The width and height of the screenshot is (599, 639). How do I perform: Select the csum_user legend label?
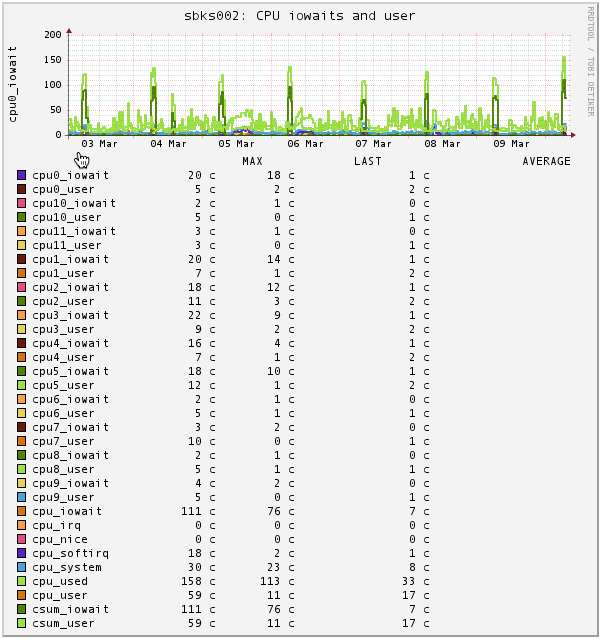[x=64, y=624]
